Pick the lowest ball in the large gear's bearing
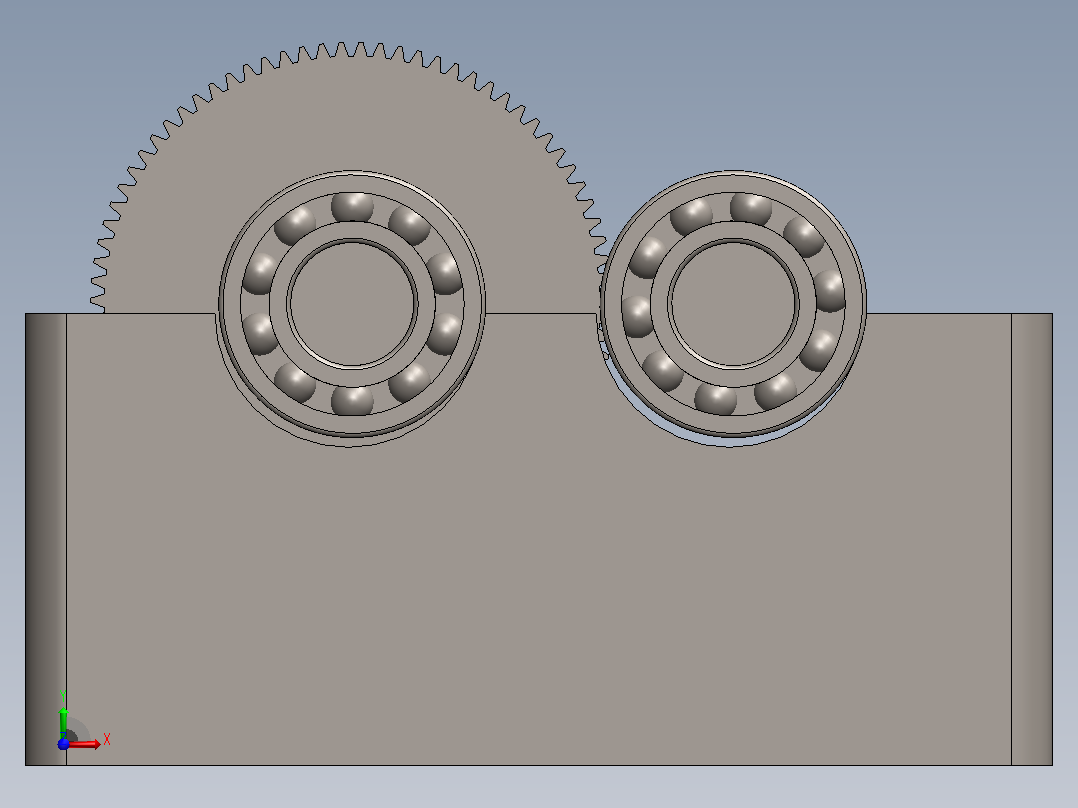 pos(352,401)
